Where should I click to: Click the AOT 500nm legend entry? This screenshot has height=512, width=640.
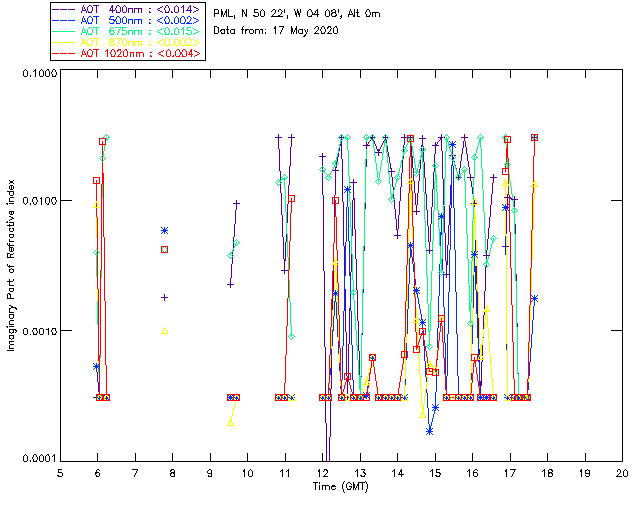click(127, 20)
